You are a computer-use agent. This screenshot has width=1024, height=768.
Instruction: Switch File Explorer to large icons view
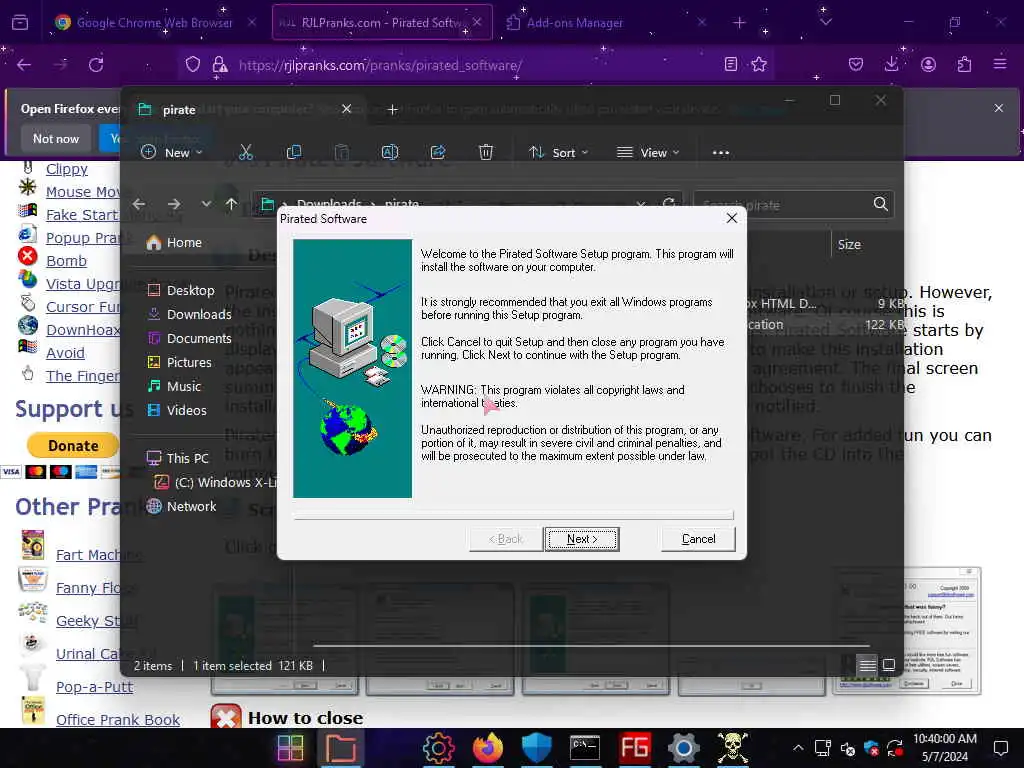[x=889, y=665]
